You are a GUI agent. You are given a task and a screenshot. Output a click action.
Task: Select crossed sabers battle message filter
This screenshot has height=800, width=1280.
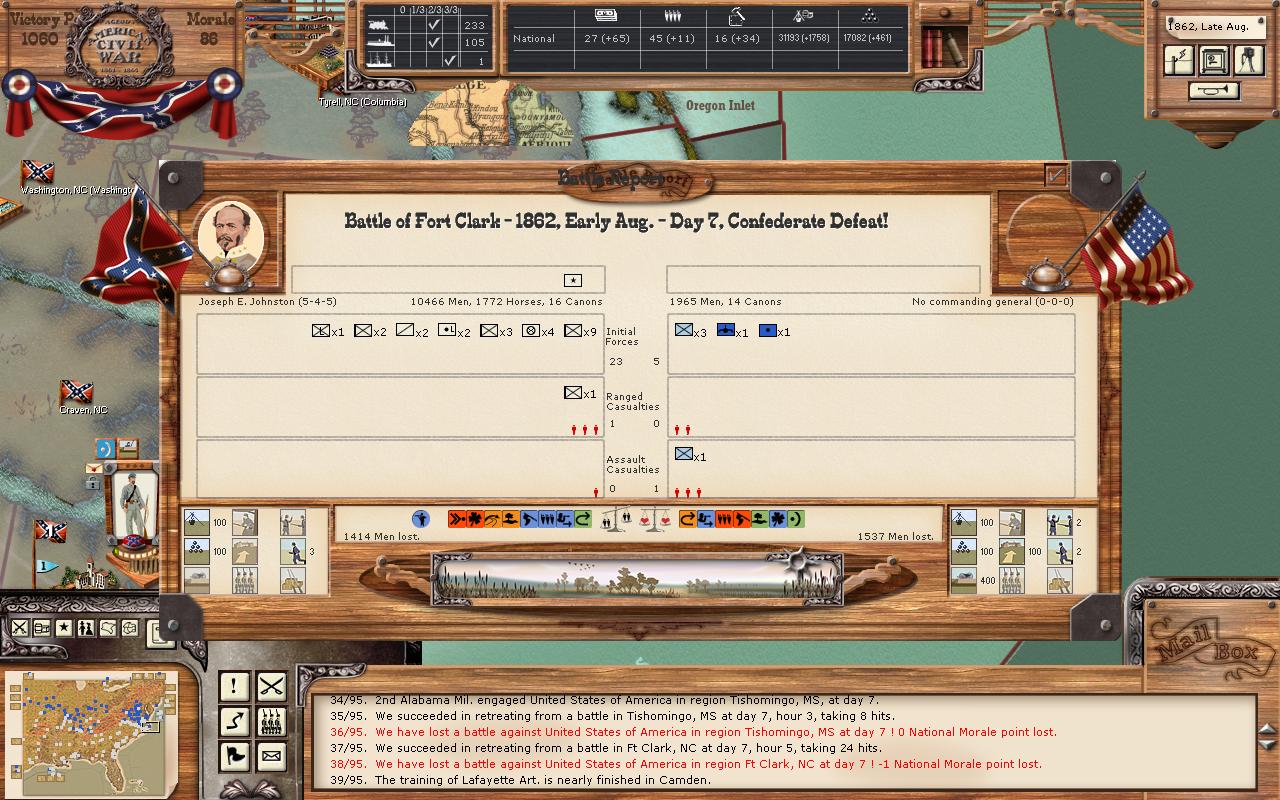pyautogui.click(x=271, y=686)
